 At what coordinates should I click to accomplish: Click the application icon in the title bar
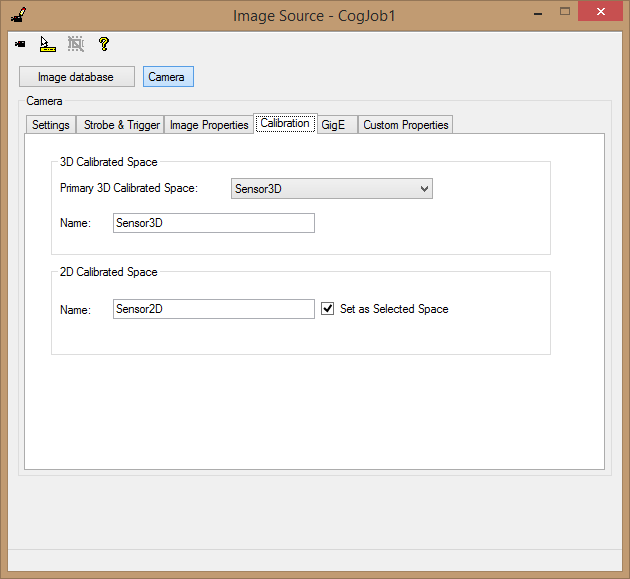pyautogui.click(x=18, y=15)
